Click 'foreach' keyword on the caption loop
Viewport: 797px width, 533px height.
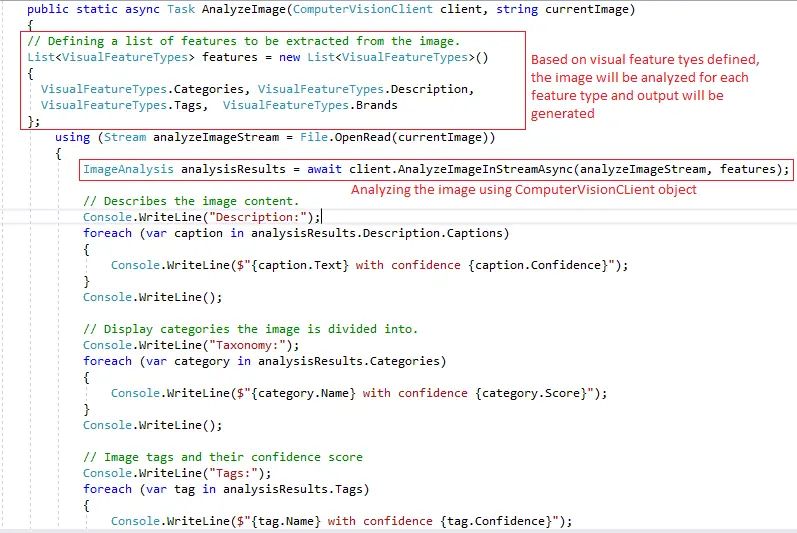coord(107,233)
